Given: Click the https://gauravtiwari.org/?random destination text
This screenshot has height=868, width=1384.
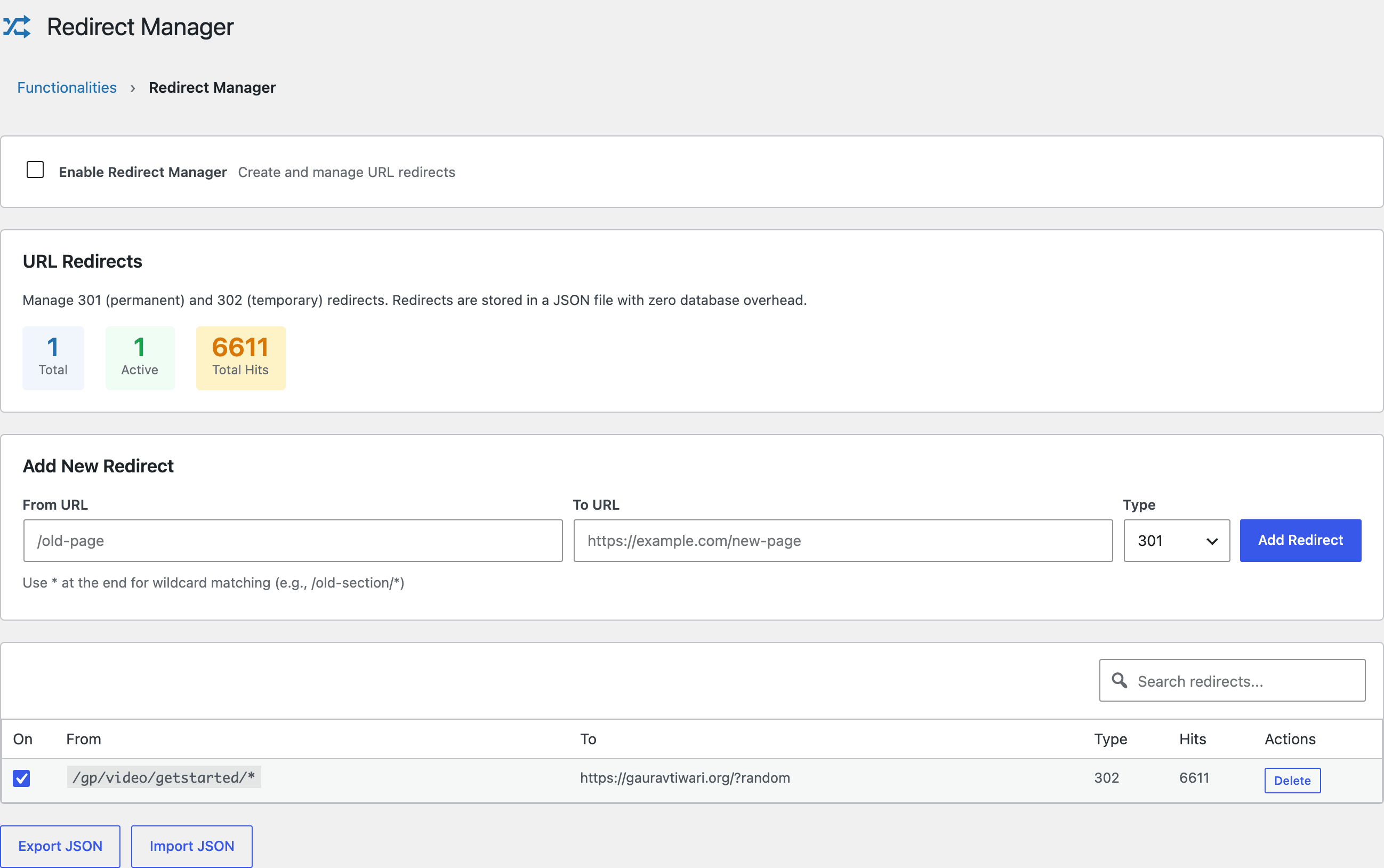Looking at the screenshot, I should click(685, 778).
